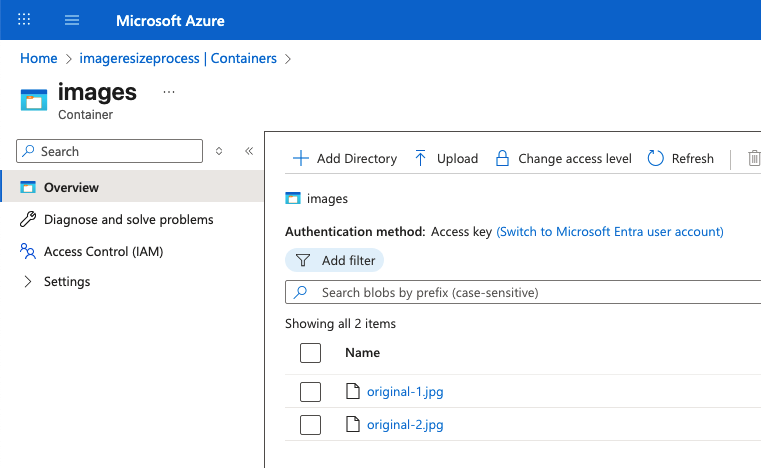Click the Change access level lock icon
This screenshot has width=761, height=468.
pos(502,158)
